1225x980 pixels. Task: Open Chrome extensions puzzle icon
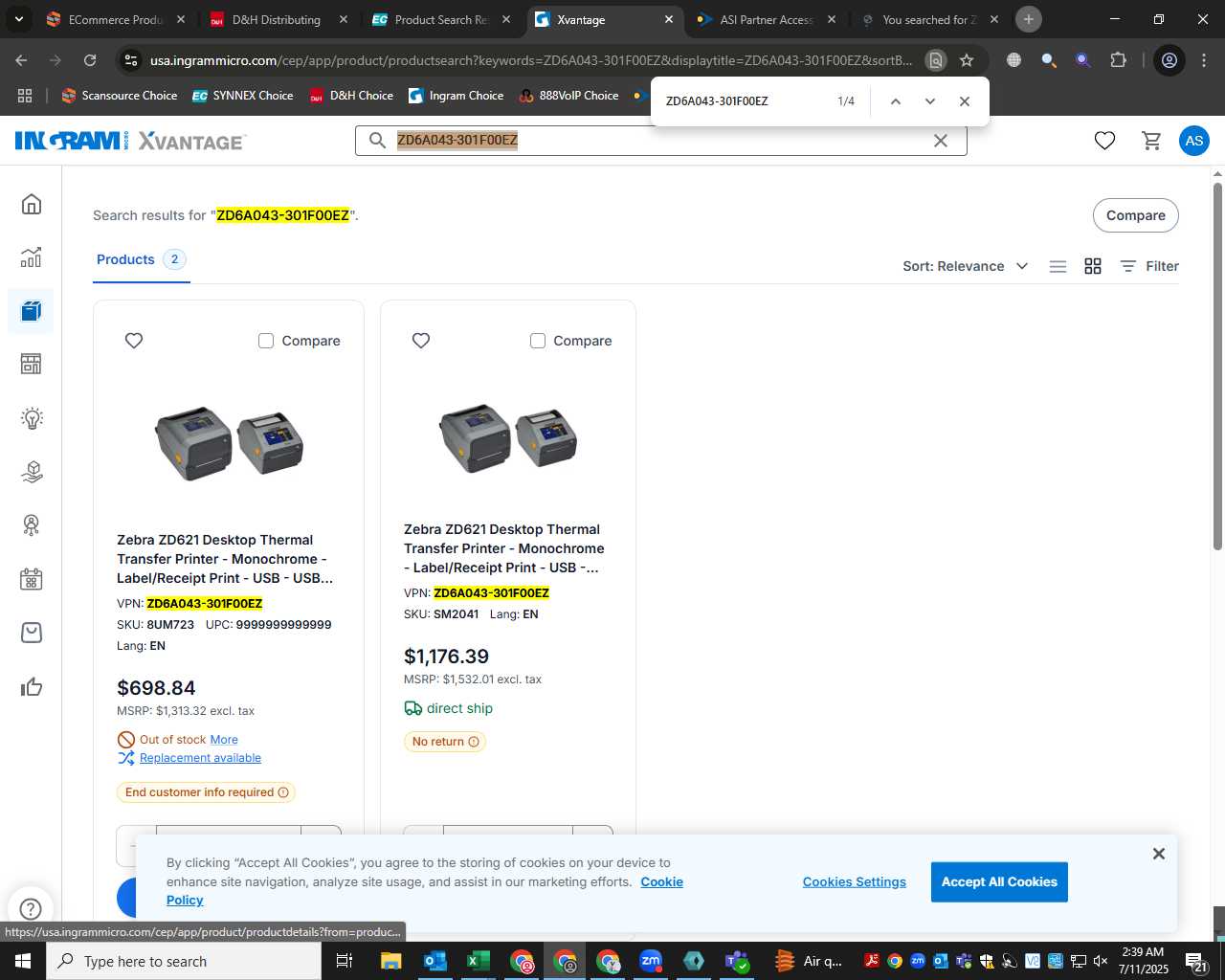pyautogui.click(x=1118, y=60)
